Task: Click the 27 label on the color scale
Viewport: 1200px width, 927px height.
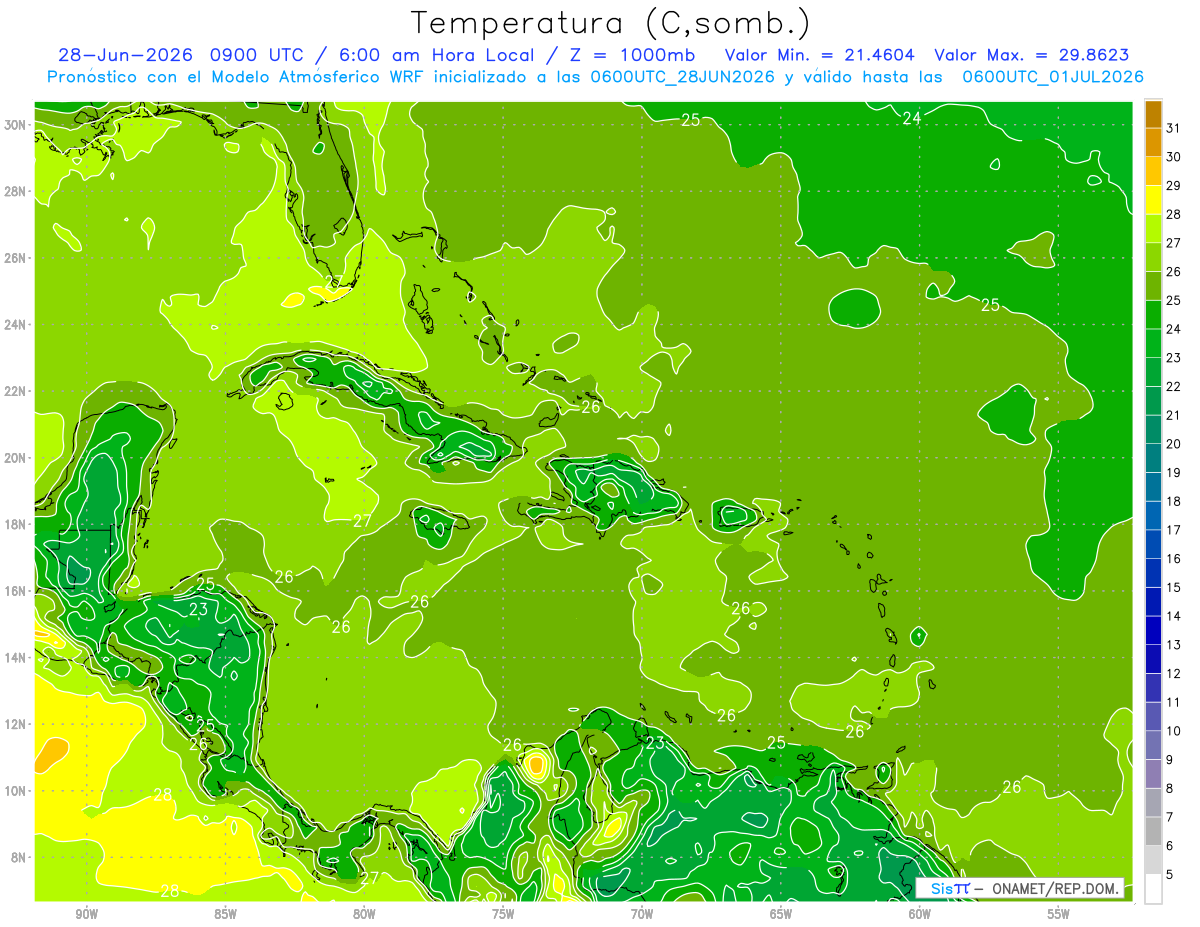Action: [x=1174, y=243]
